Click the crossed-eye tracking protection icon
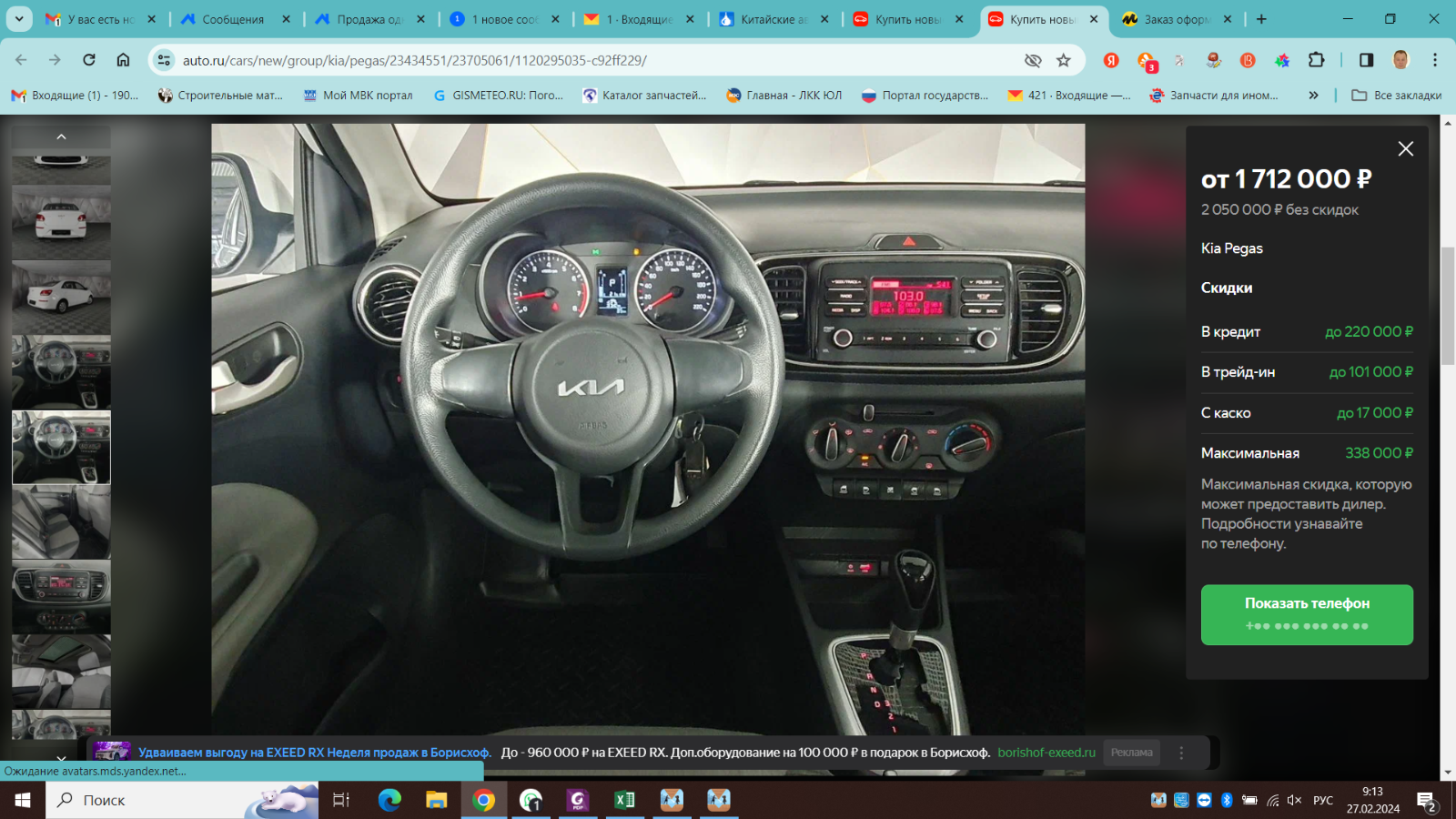Screen dimensions: 1456x819 coord(1033,60)
